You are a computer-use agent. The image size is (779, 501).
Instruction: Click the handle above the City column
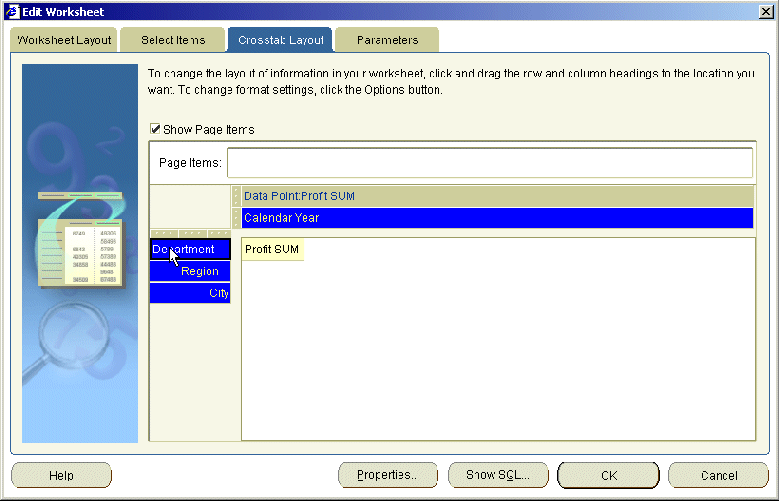click(219, 233)
